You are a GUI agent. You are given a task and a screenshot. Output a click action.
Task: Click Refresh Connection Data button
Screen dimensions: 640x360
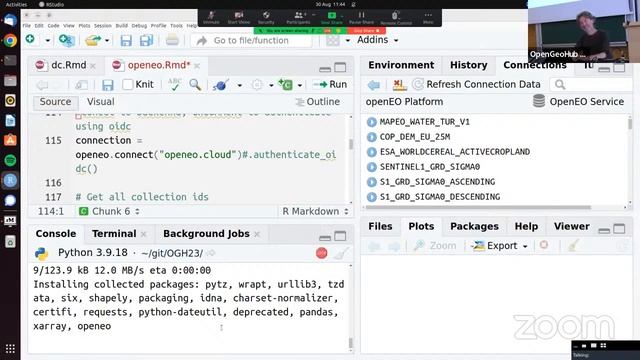point(476,84)
